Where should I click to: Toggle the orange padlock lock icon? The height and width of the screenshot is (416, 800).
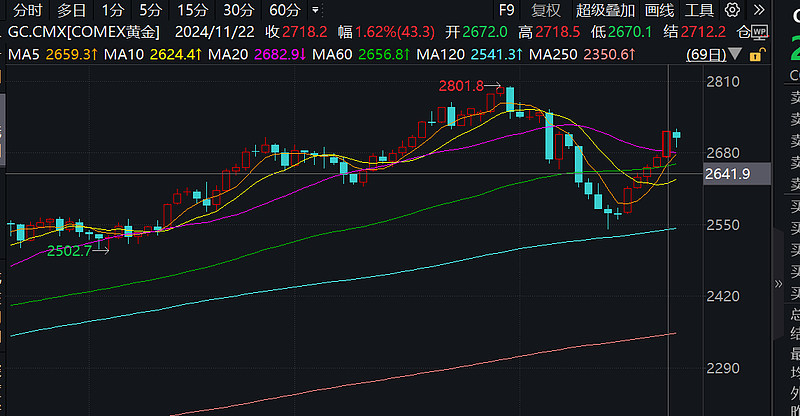point(757,54)
